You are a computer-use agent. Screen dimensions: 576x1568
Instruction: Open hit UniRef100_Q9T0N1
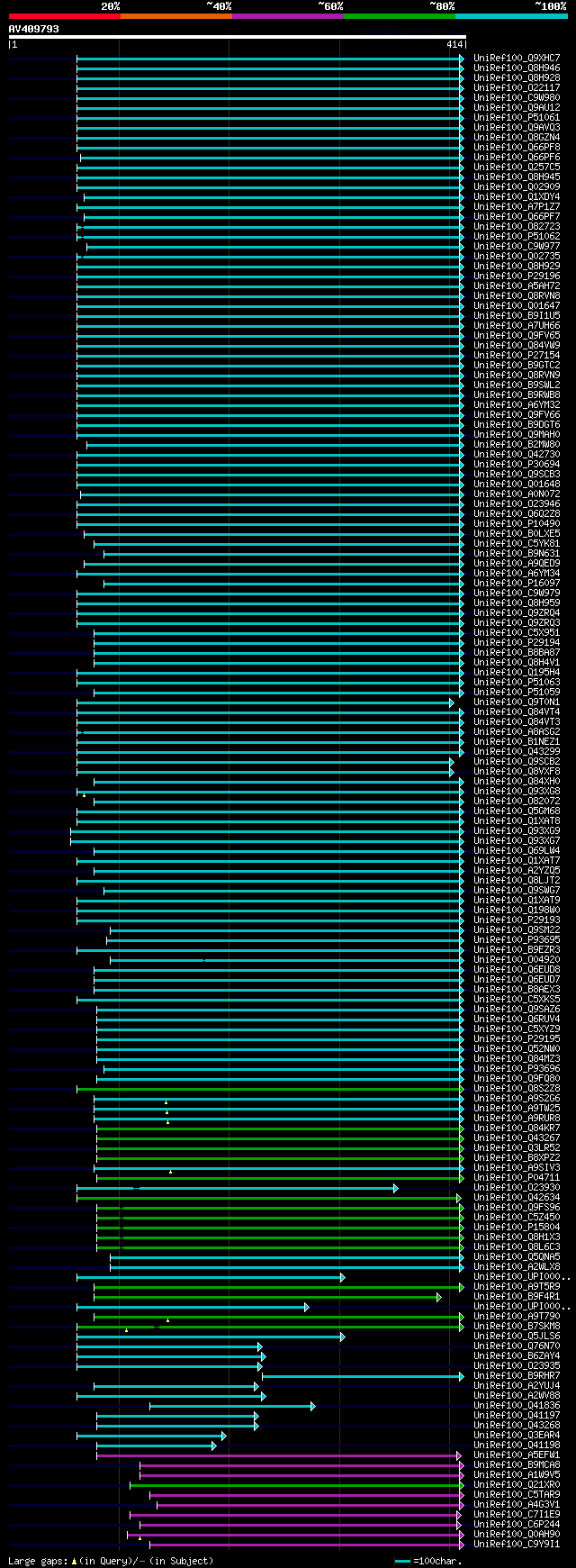click(x=517, y=702)
